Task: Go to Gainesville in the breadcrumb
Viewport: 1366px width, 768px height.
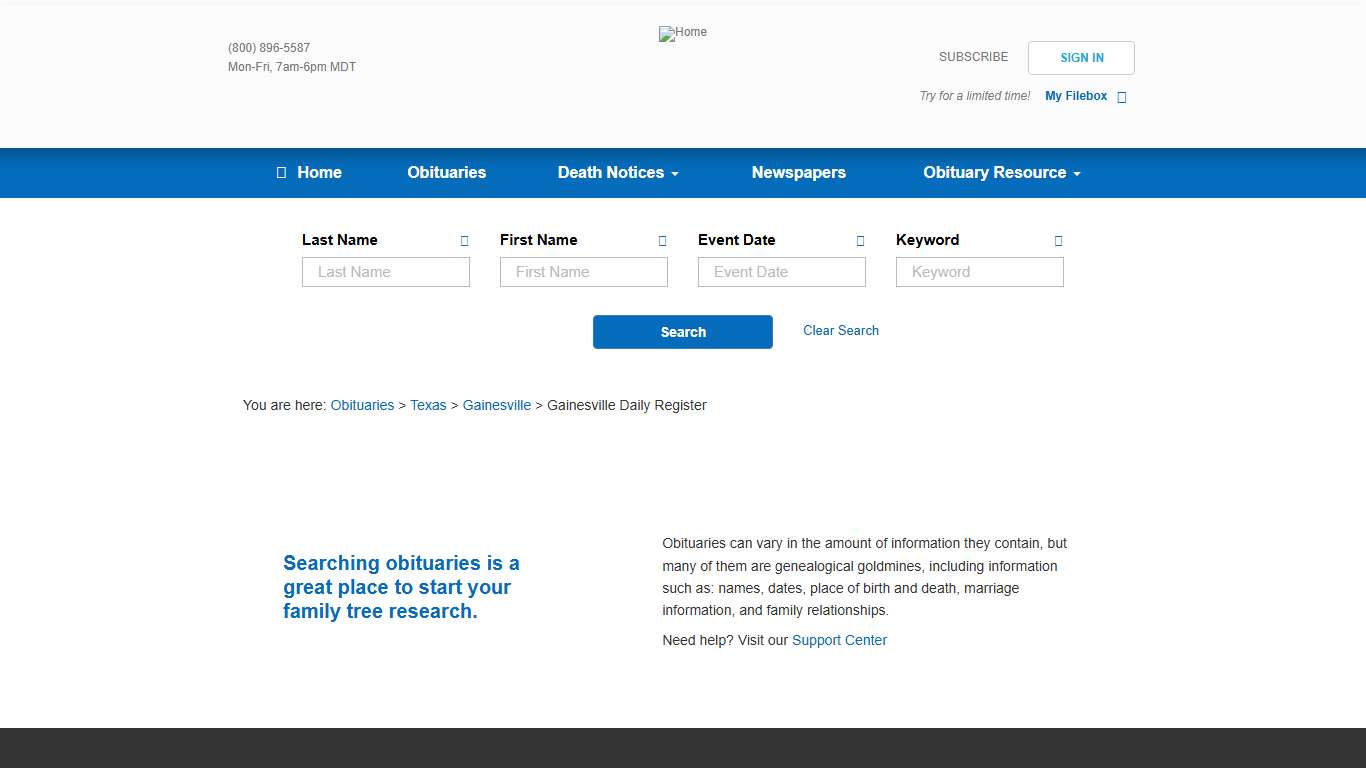Action: pyautogui.click(x=496, y=405)
